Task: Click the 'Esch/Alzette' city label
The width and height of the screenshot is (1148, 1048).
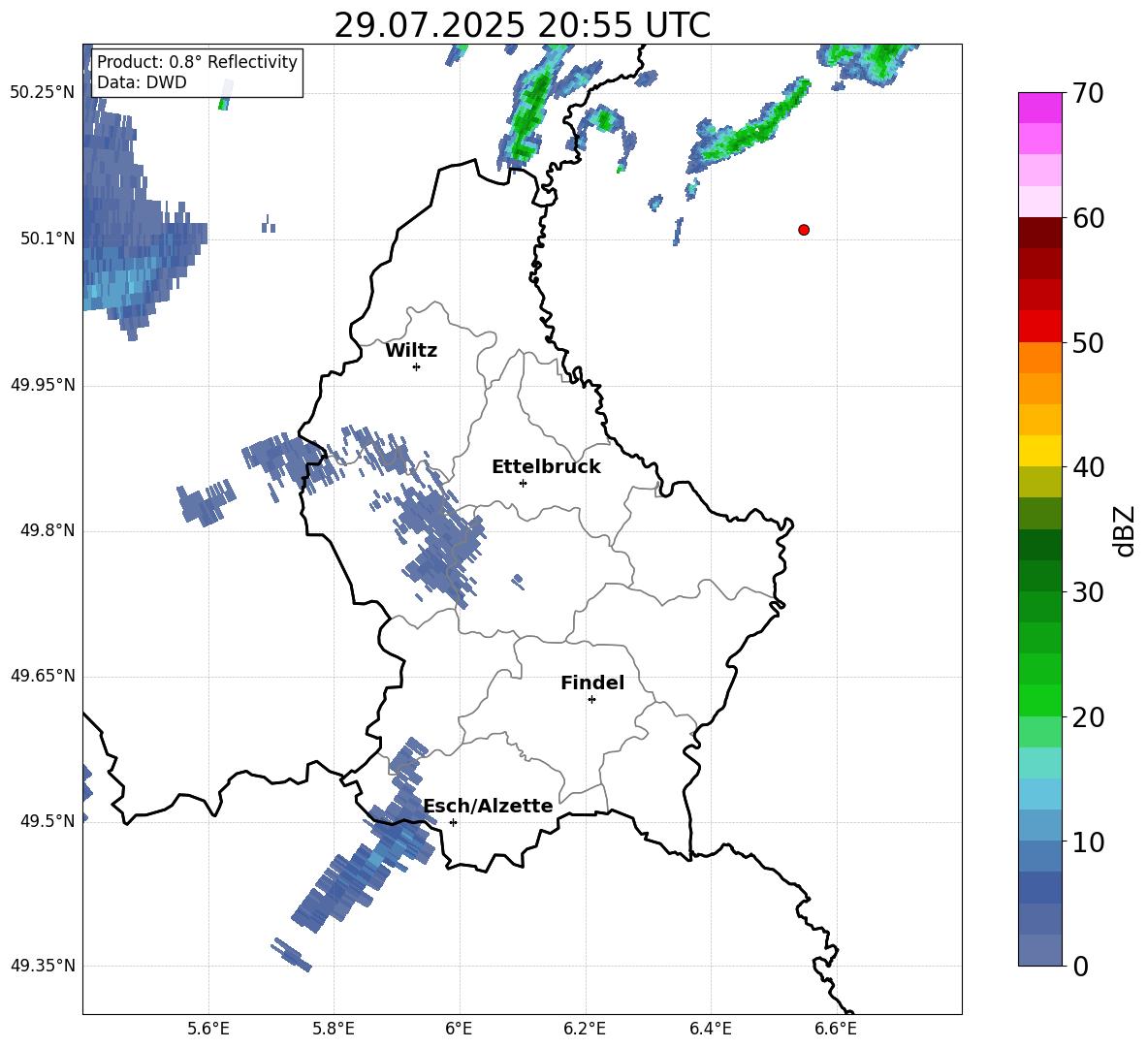Action: tap(488, 806)
